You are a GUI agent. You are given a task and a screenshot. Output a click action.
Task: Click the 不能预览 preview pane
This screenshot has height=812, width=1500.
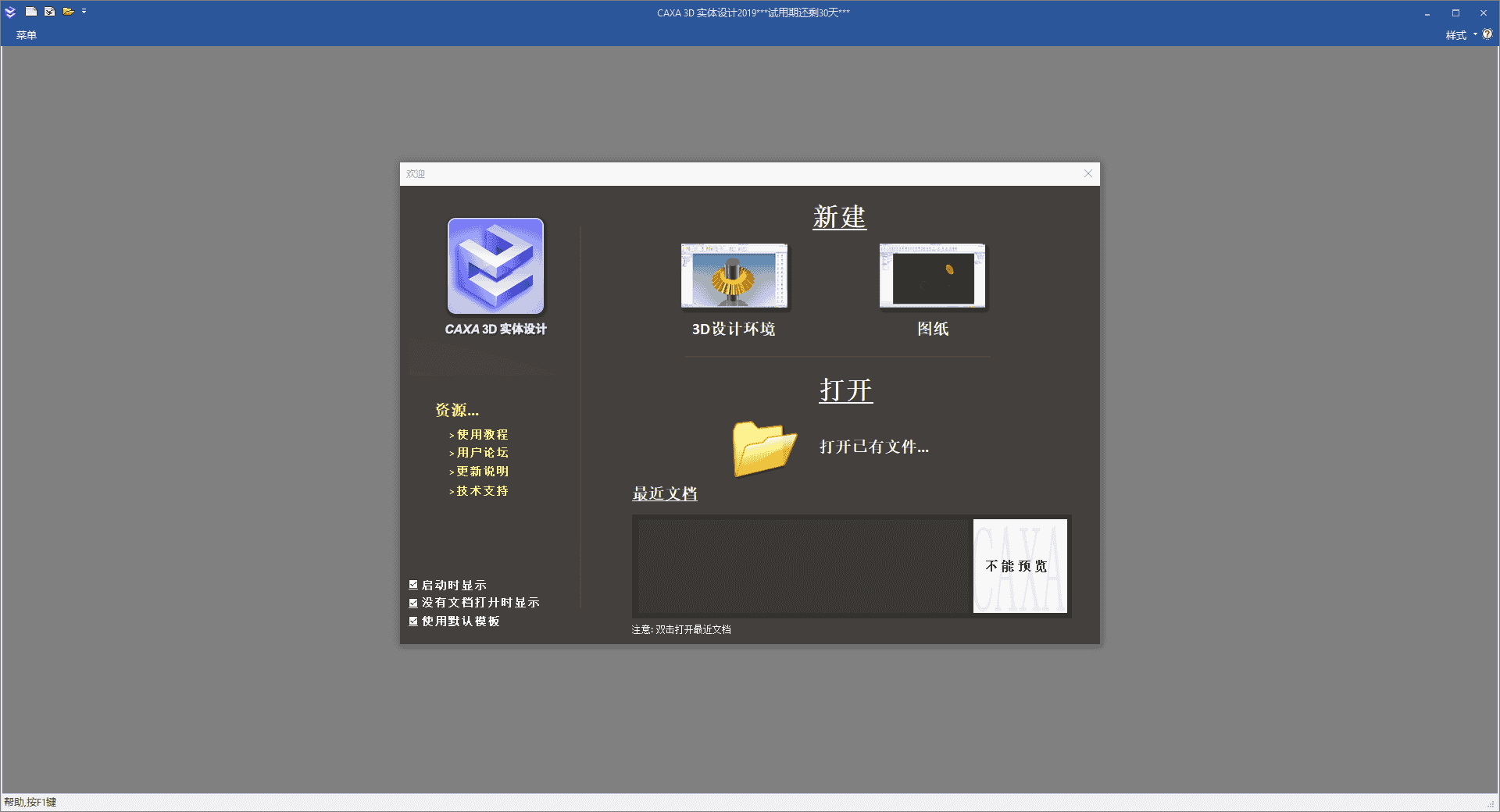tap(1020, 566)
